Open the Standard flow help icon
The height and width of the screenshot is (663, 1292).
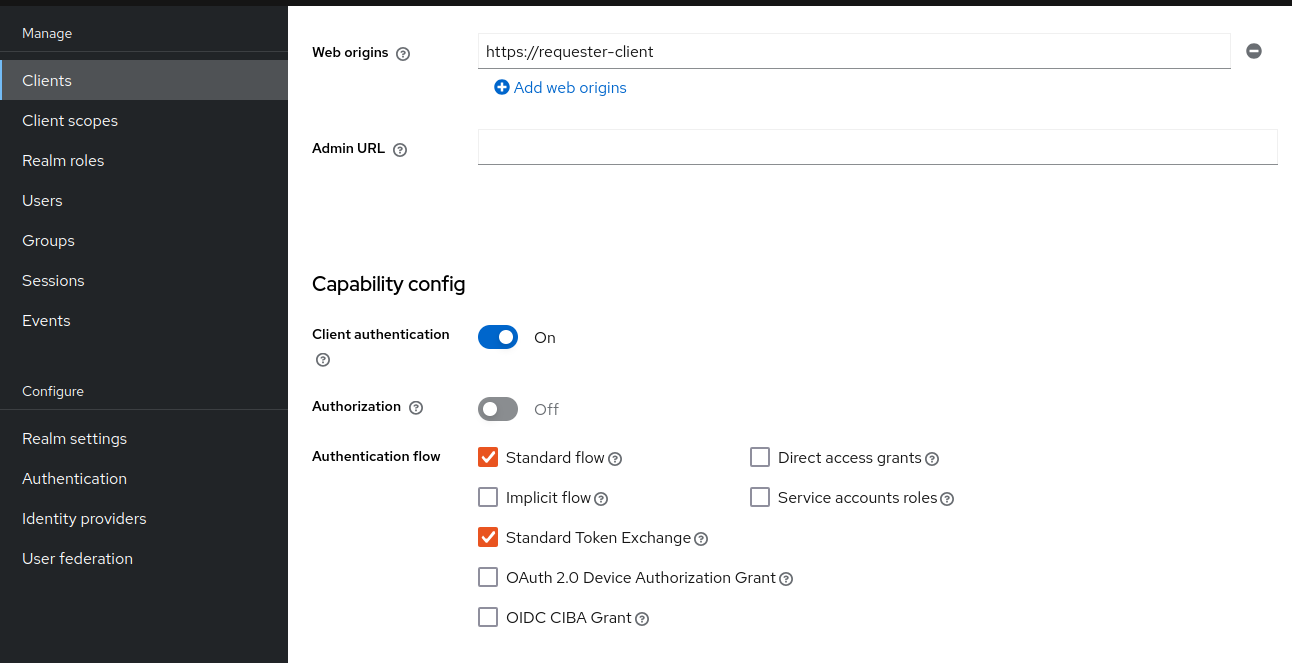pos(616,458)
